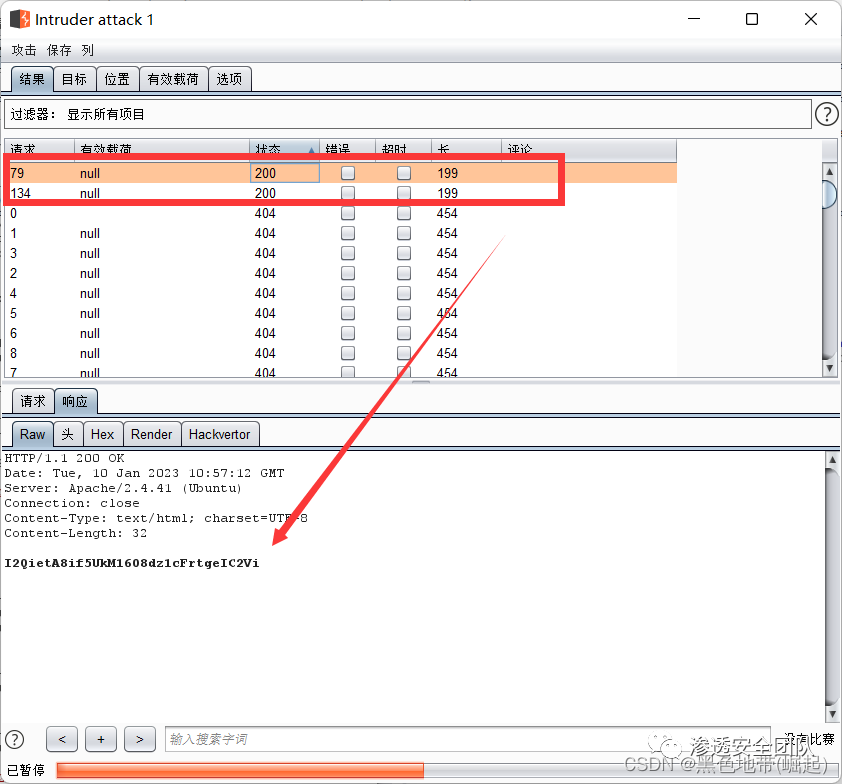Switch to the 有效载荷 tab

click(173, 79)
